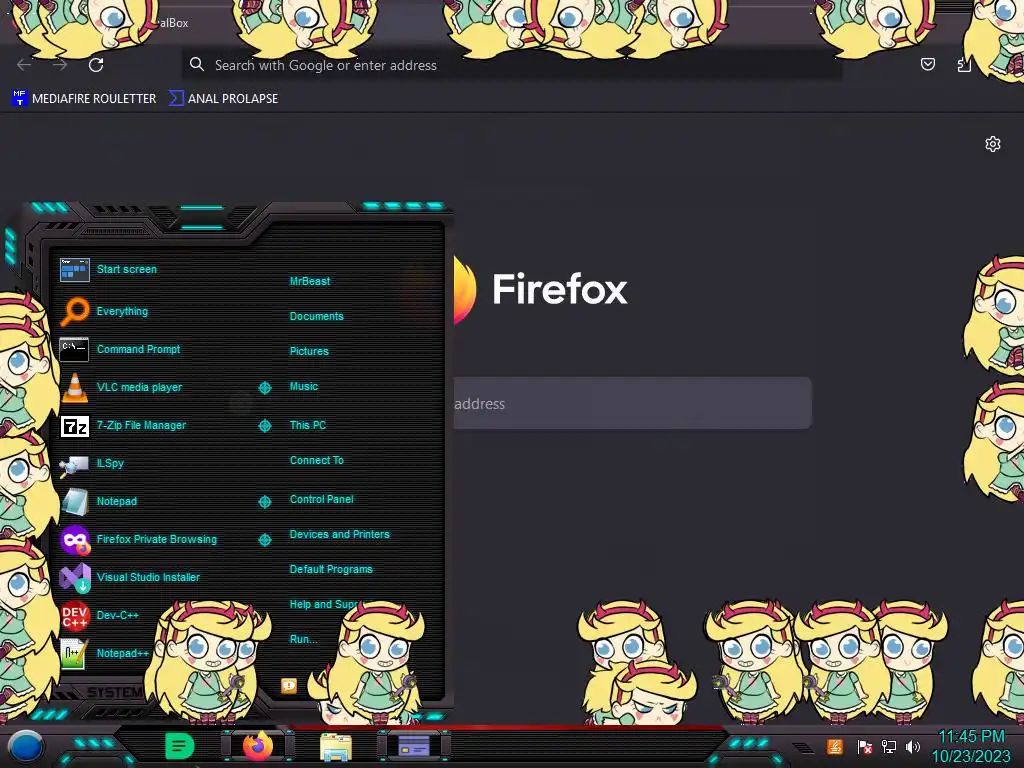Launch the ILSpy icon
The height and width of the screenshot is (768, 1024).
[74, 464]
